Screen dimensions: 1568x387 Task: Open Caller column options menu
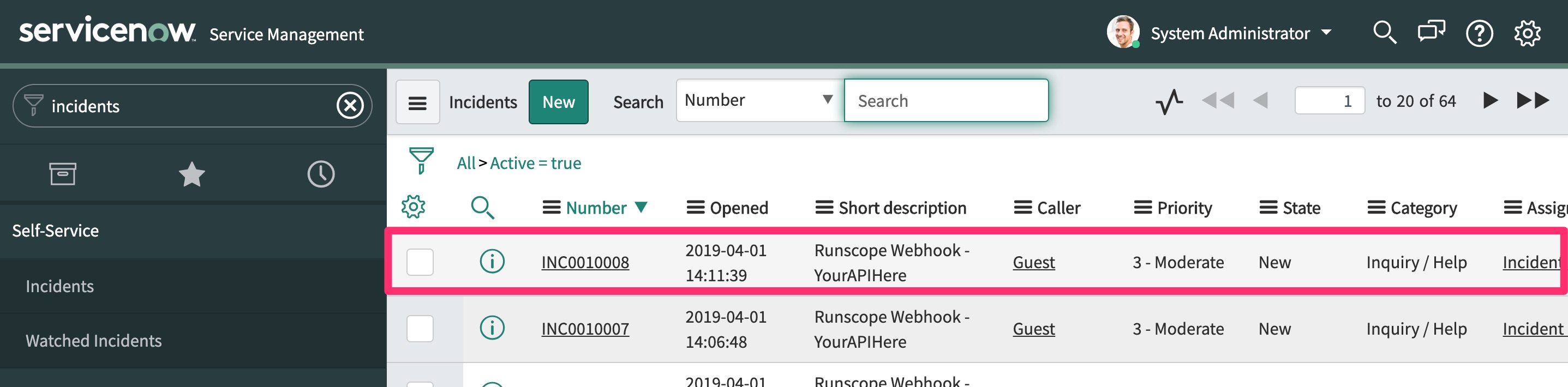click(x=1022, y=208)
